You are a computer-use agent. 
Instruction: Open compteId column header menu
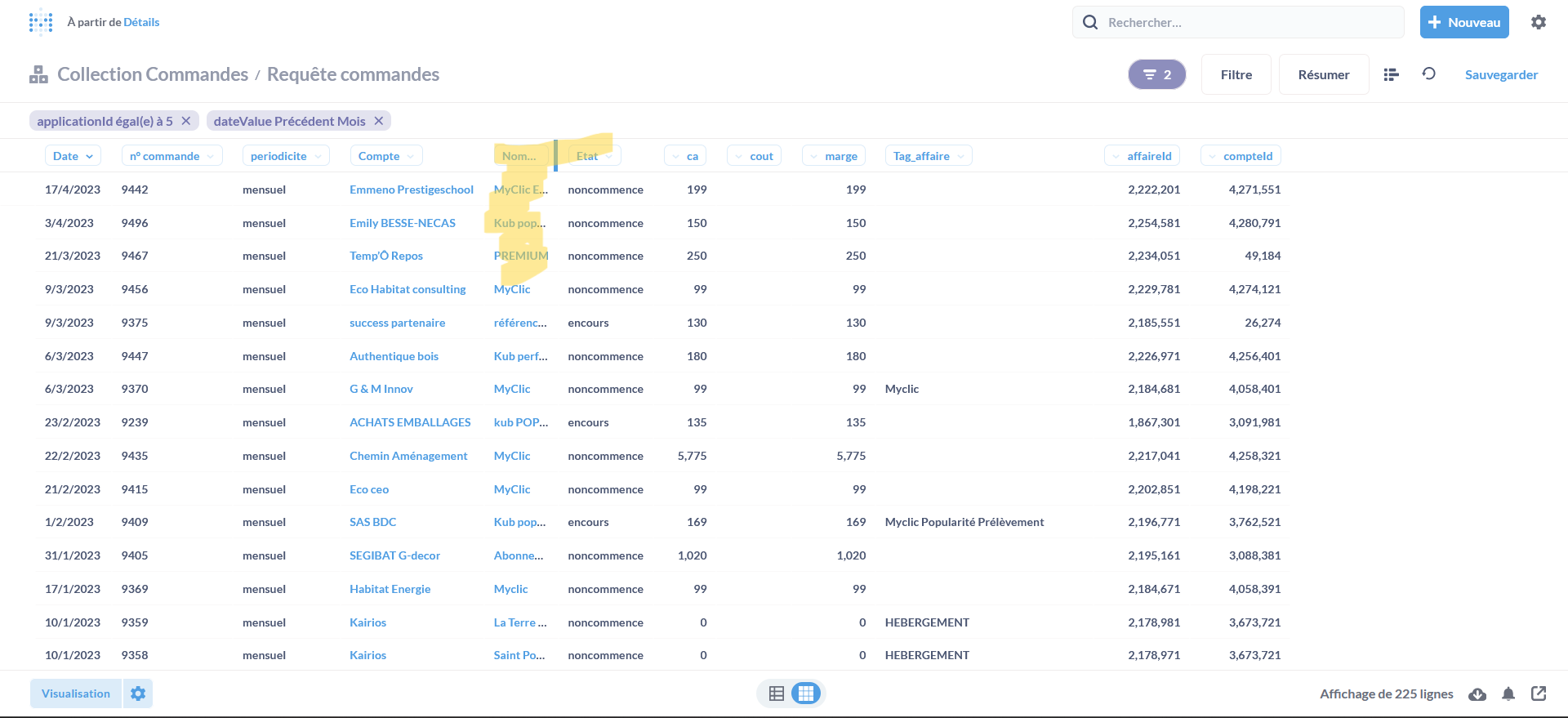(1241, 156)
